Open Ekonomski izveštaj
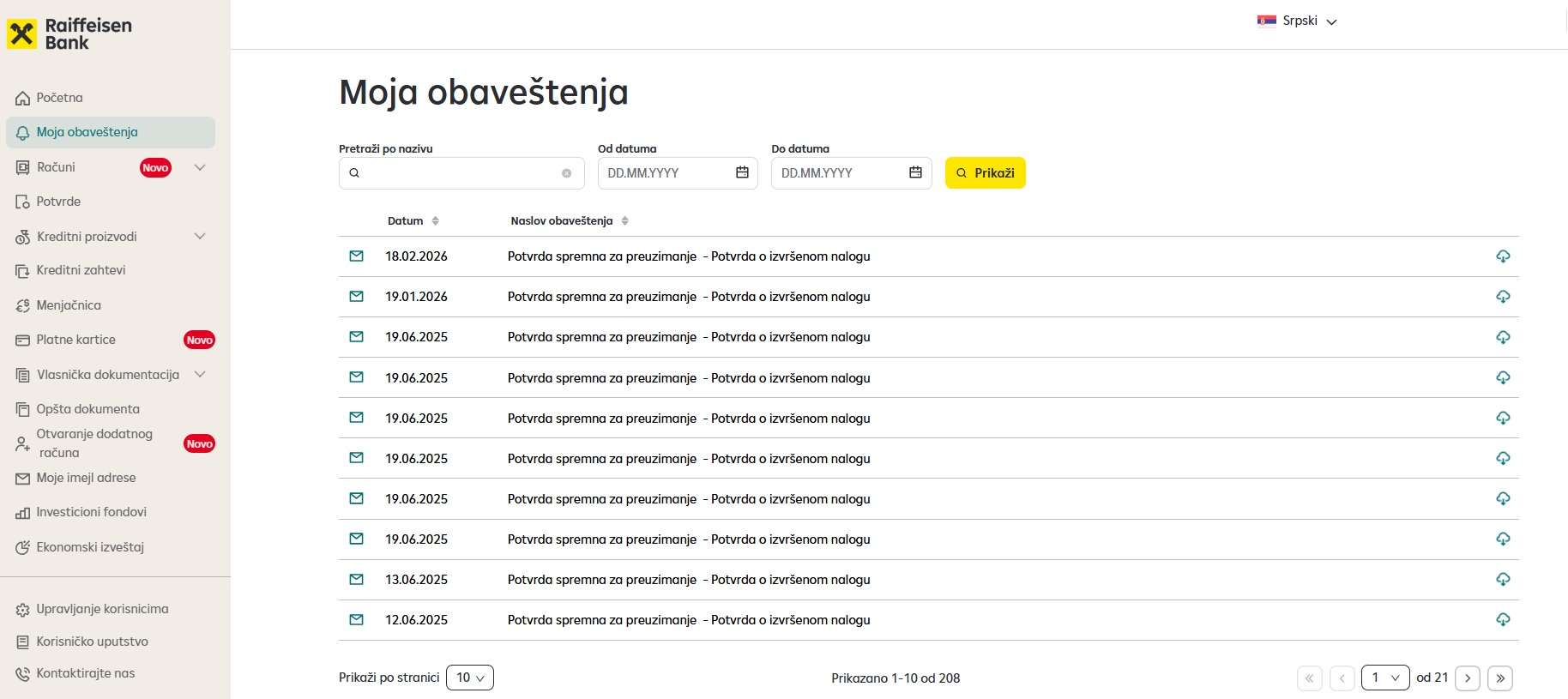 (x=80, y=547)
